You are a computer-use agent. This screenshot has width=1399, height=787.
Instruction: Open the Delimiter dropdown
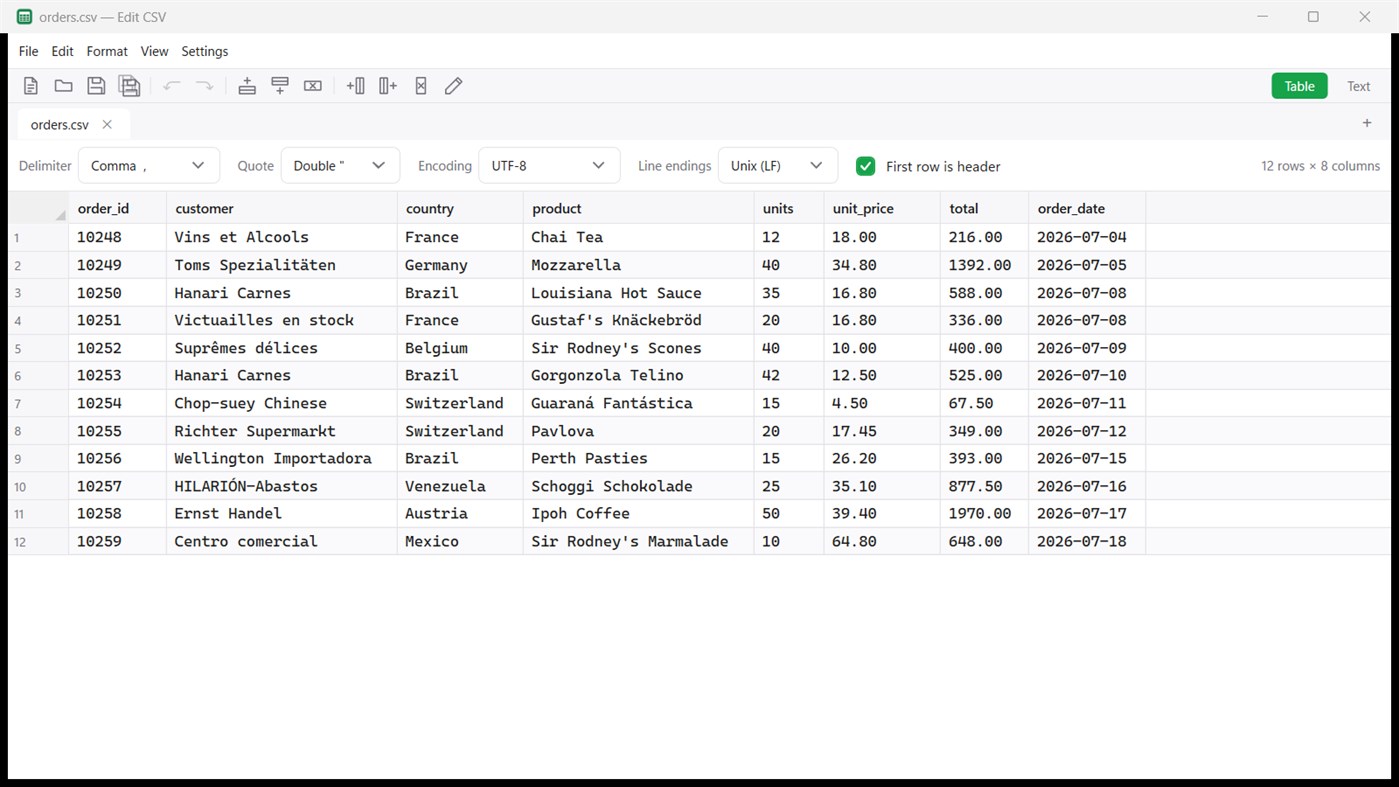tap(149, 166)
